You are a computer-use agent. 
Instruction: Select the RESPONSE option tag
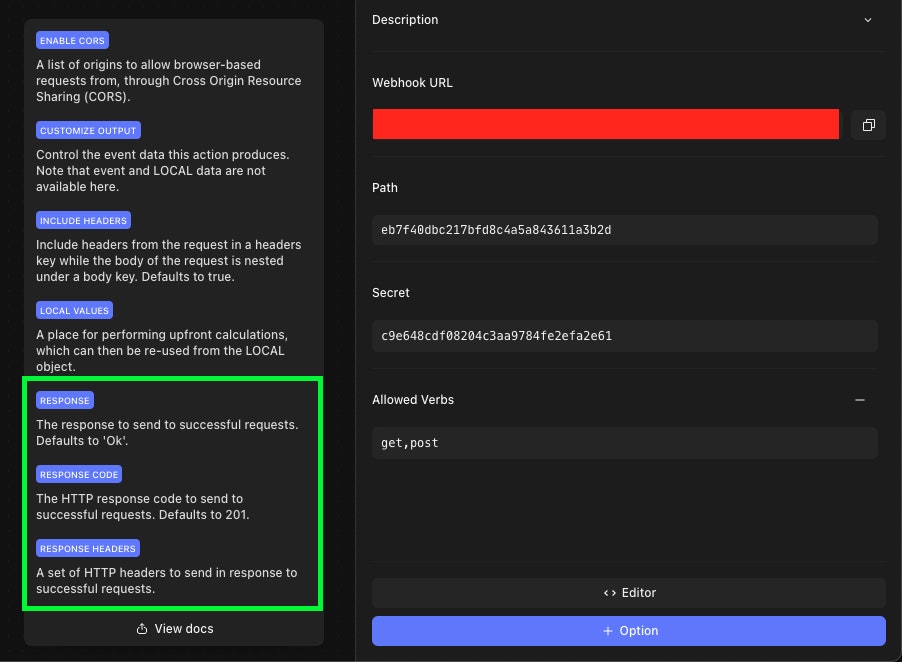pos(65,400)
